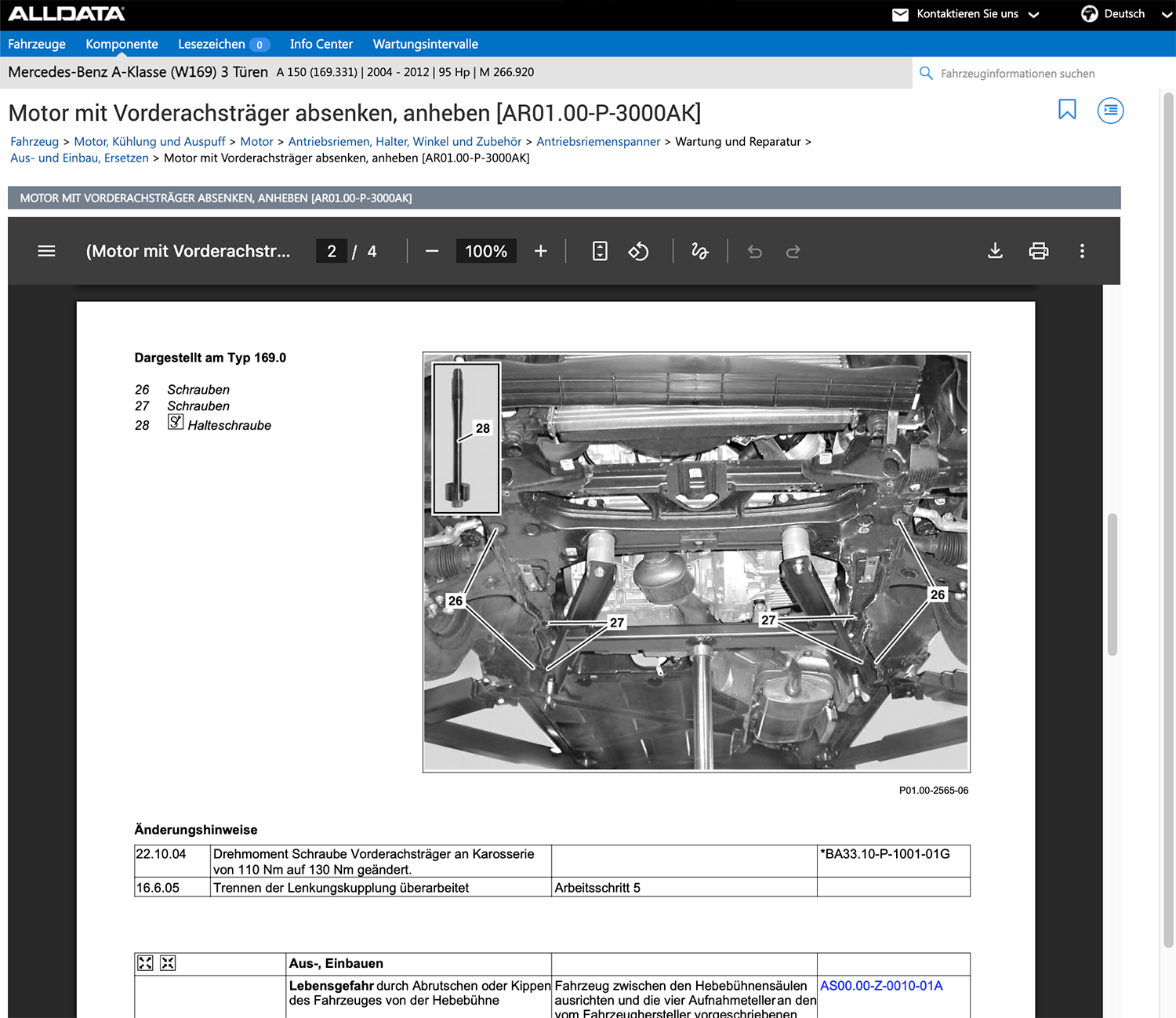Click the *BA33.10-P-1001-01G table cell
1176x1018 pixels.
[893, 860]
